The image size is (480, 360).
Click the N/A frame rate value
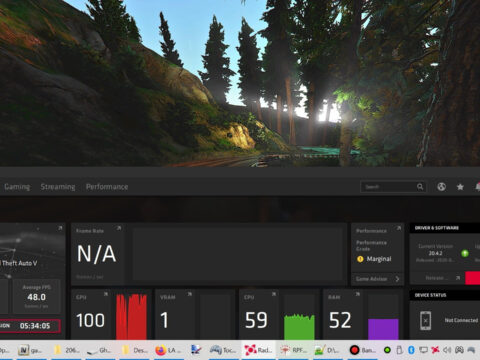coord(96,254)
